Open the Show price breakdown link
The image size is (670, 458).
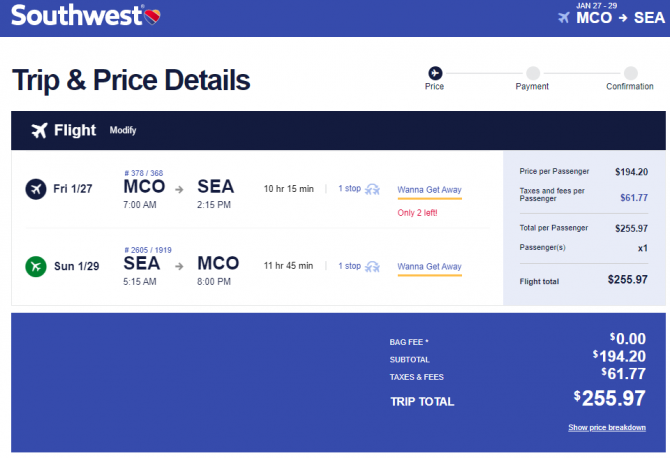point(607,427)
